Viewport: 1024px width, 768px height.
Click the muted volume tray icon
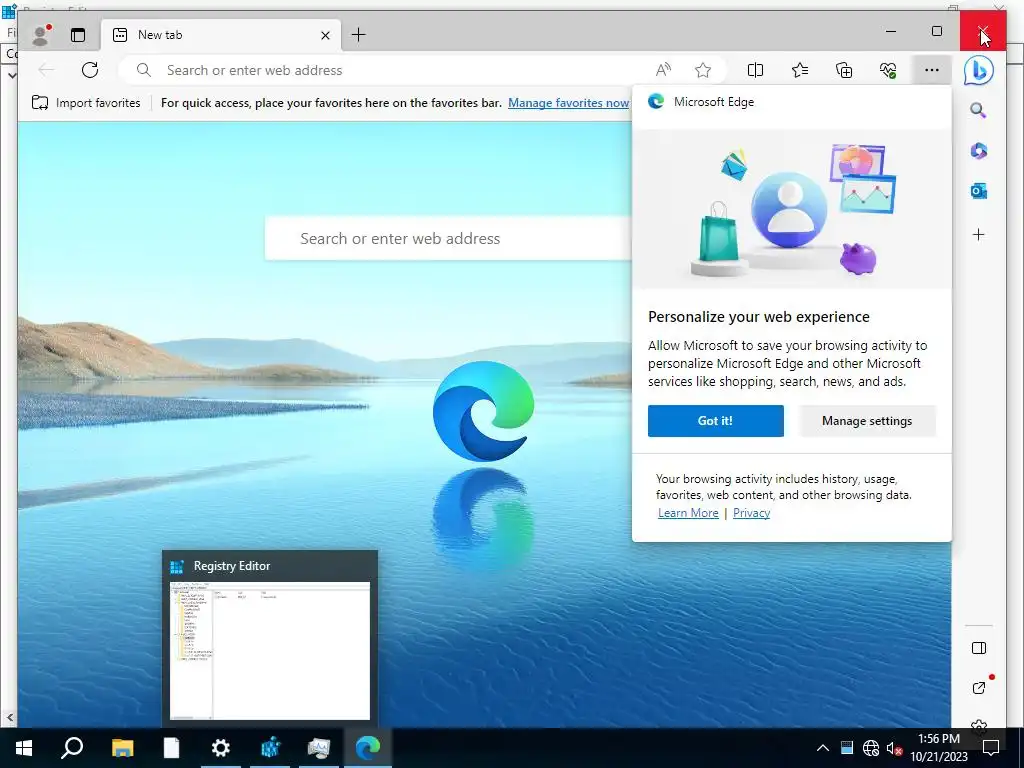click(x=893, y=748)
